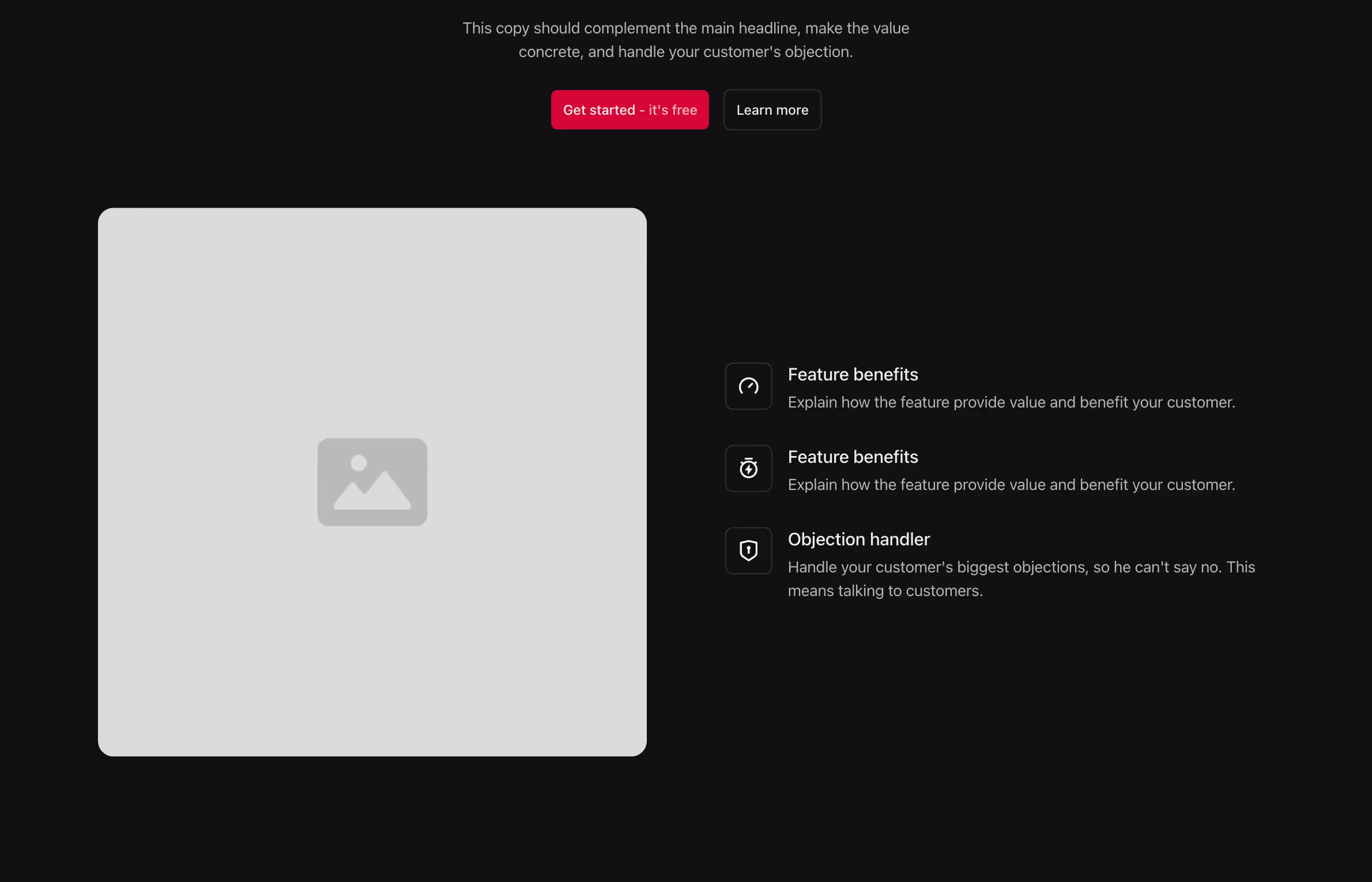Click the sun circle in placeholder icon
The width and height of the screenshot is (1372, 882).
click(359, 463)
